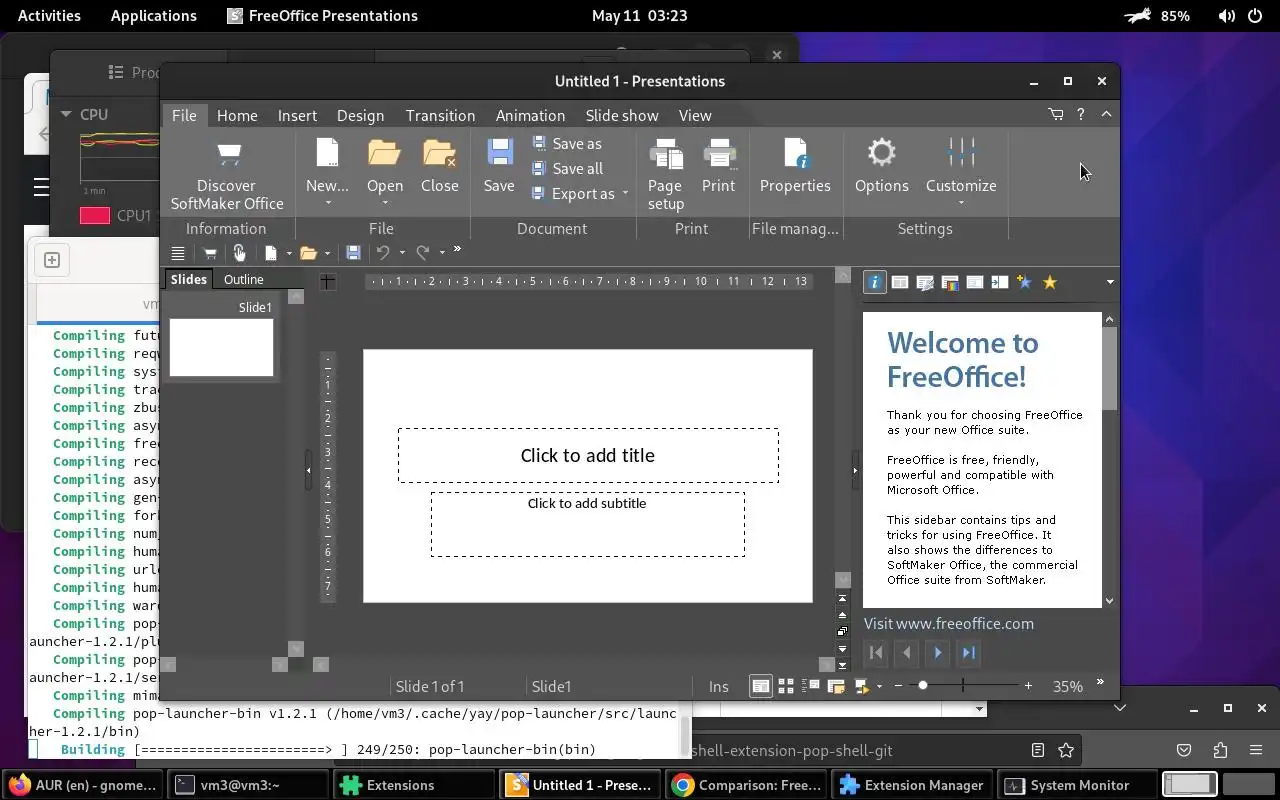1280x800 pixels.
Task: Open the Animation ribbon tab
Action: [x=530, y=115]
